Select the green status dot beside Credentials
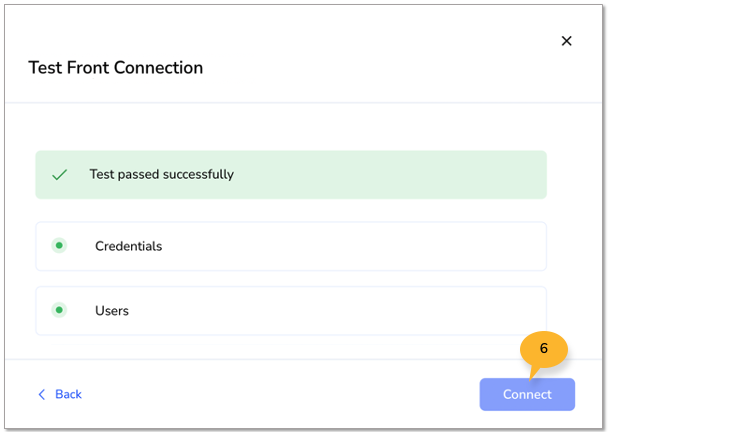This screenshot has height=432, width=745. (59, 246)
